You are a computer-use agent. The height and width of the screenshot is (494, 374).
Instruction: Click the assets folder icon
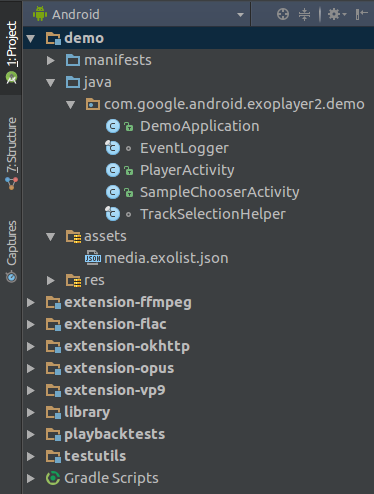click(x=73, y=236)
